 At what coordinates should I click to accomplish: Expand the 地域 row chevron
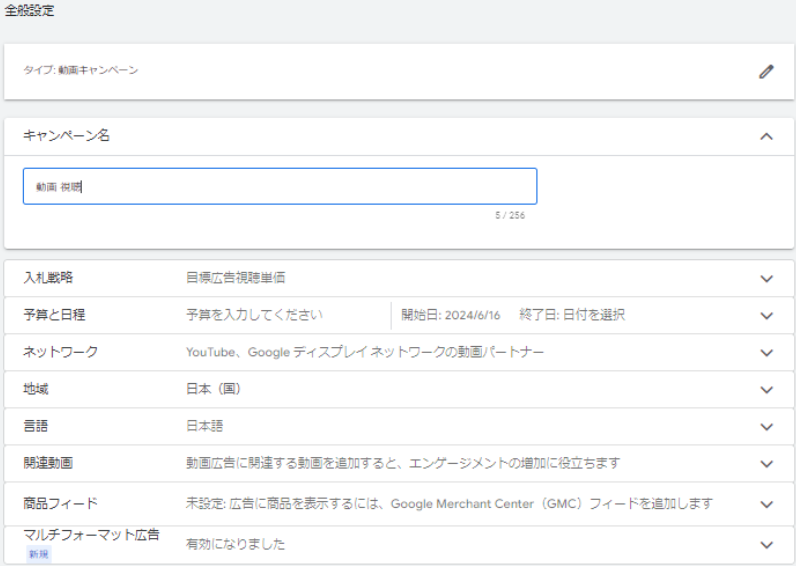(767, 389)
